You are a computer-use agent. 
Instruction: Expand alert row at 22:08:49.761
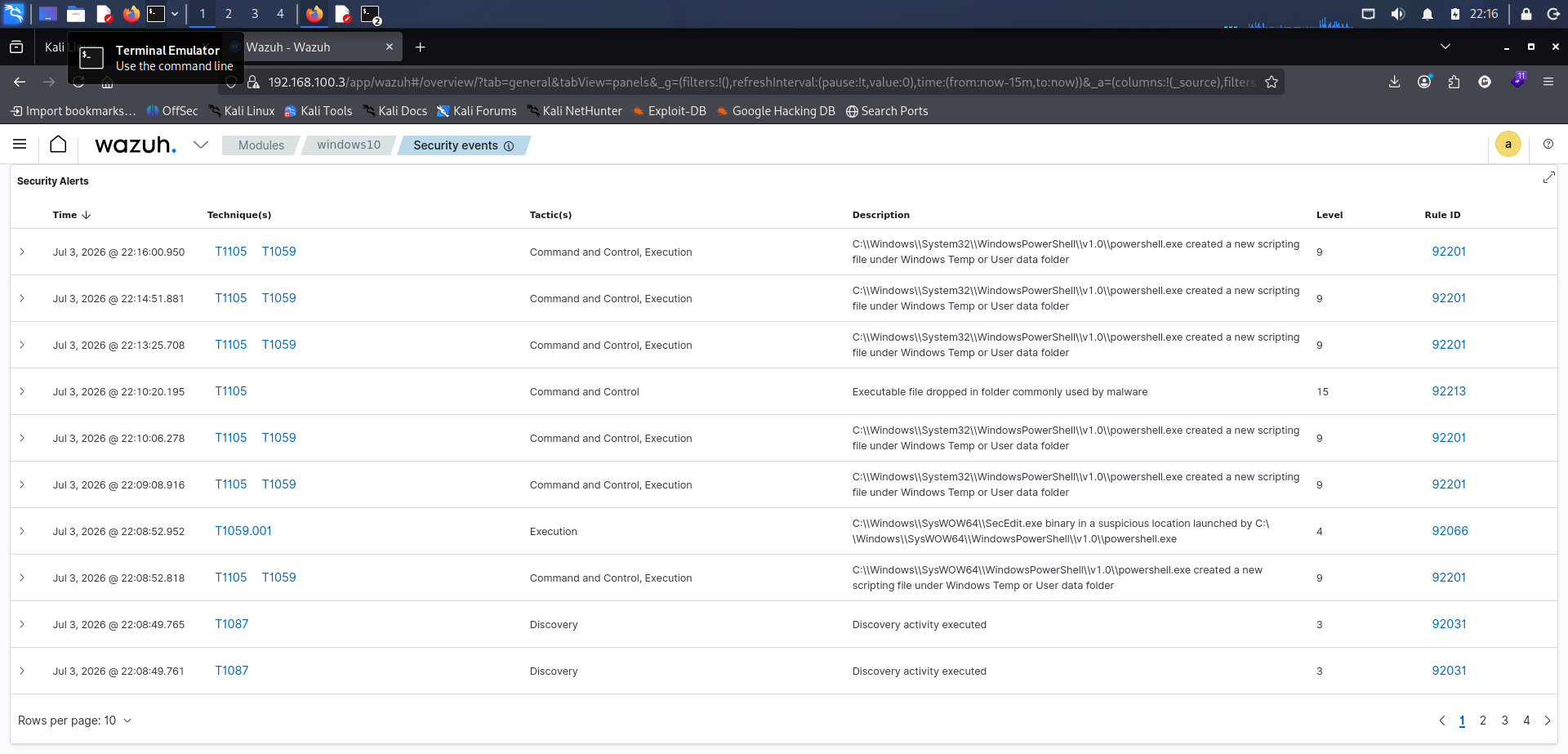click(22, 671)
